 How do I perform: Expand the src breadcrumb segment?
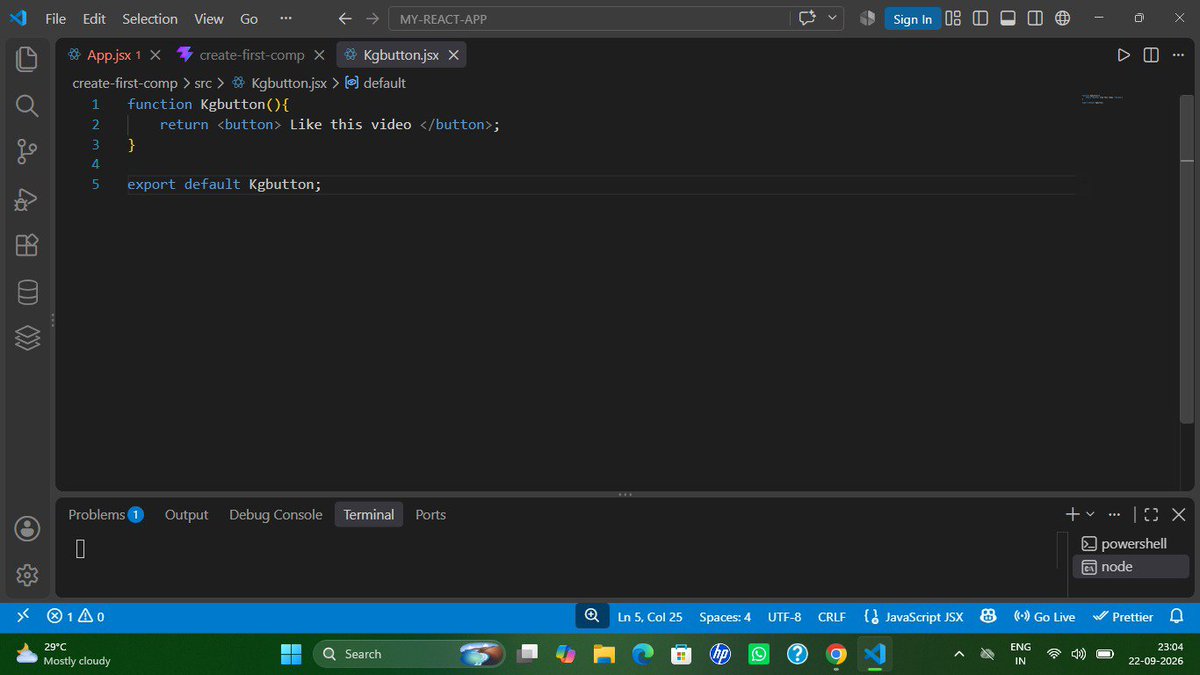(x=203, y=83)
